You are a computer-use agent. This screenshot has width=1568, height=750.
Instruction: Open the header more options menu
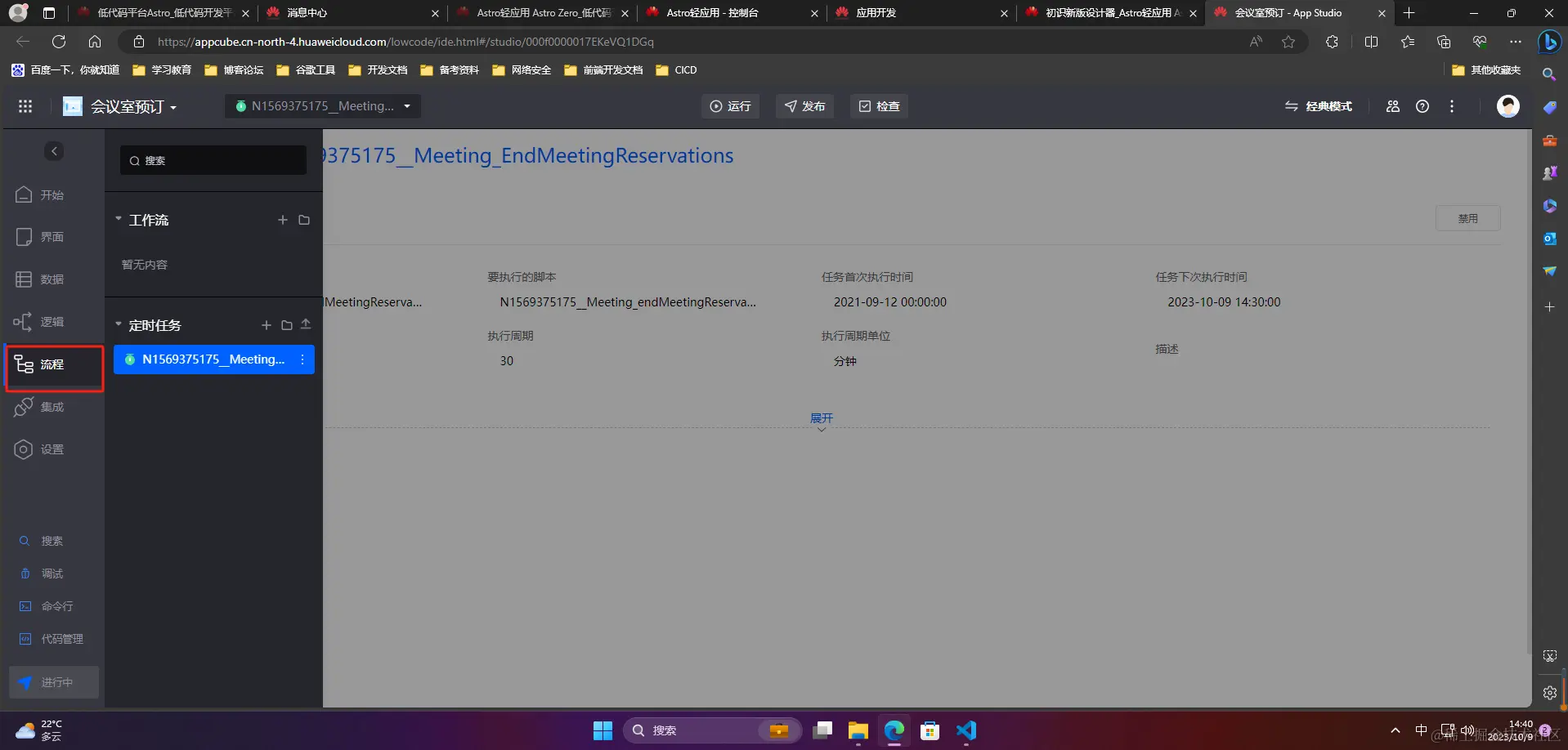(x=1452, y=106)
